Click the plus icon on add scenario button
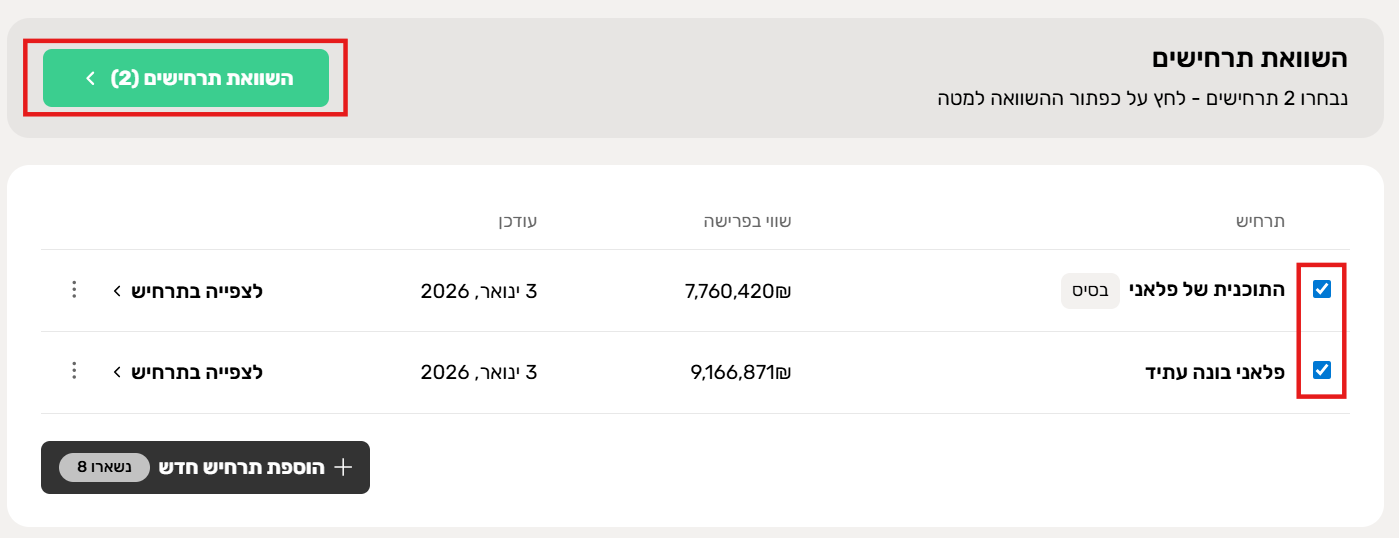This screenshot has height=538, width=1399. pyautogui.click(x=343, y=467)
